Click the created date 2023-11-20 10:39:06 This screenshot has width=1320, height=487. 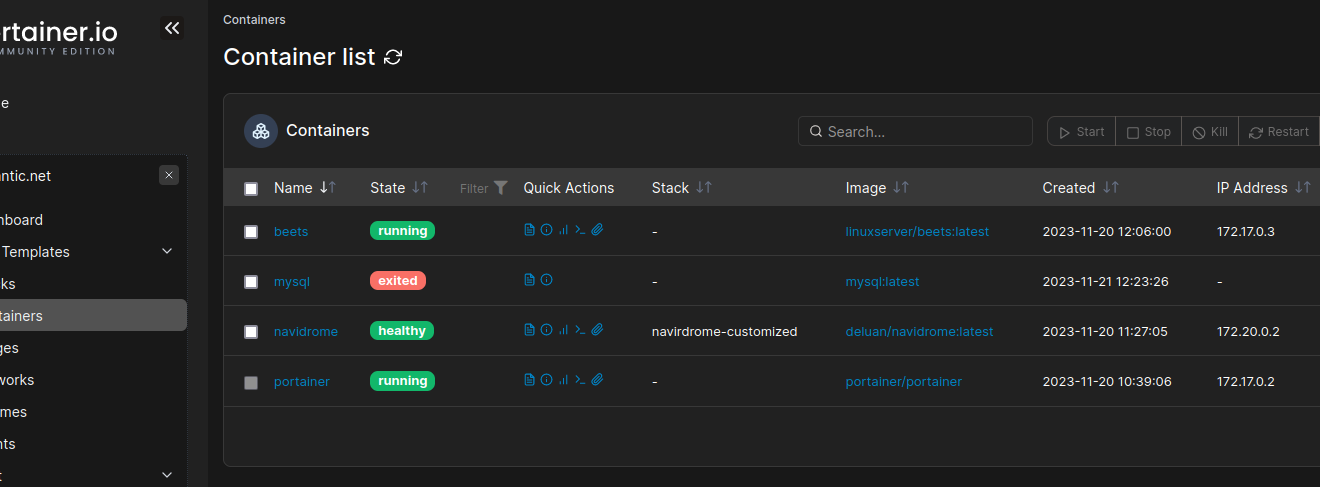pyautogui.click(x=1106, y=381)
